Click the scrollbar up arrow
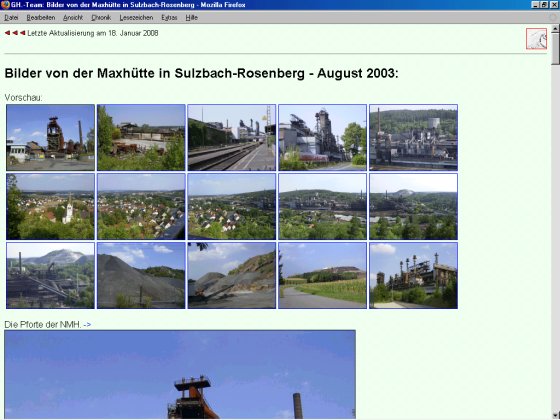Screen dimensions: 560x420 (555, 28)
